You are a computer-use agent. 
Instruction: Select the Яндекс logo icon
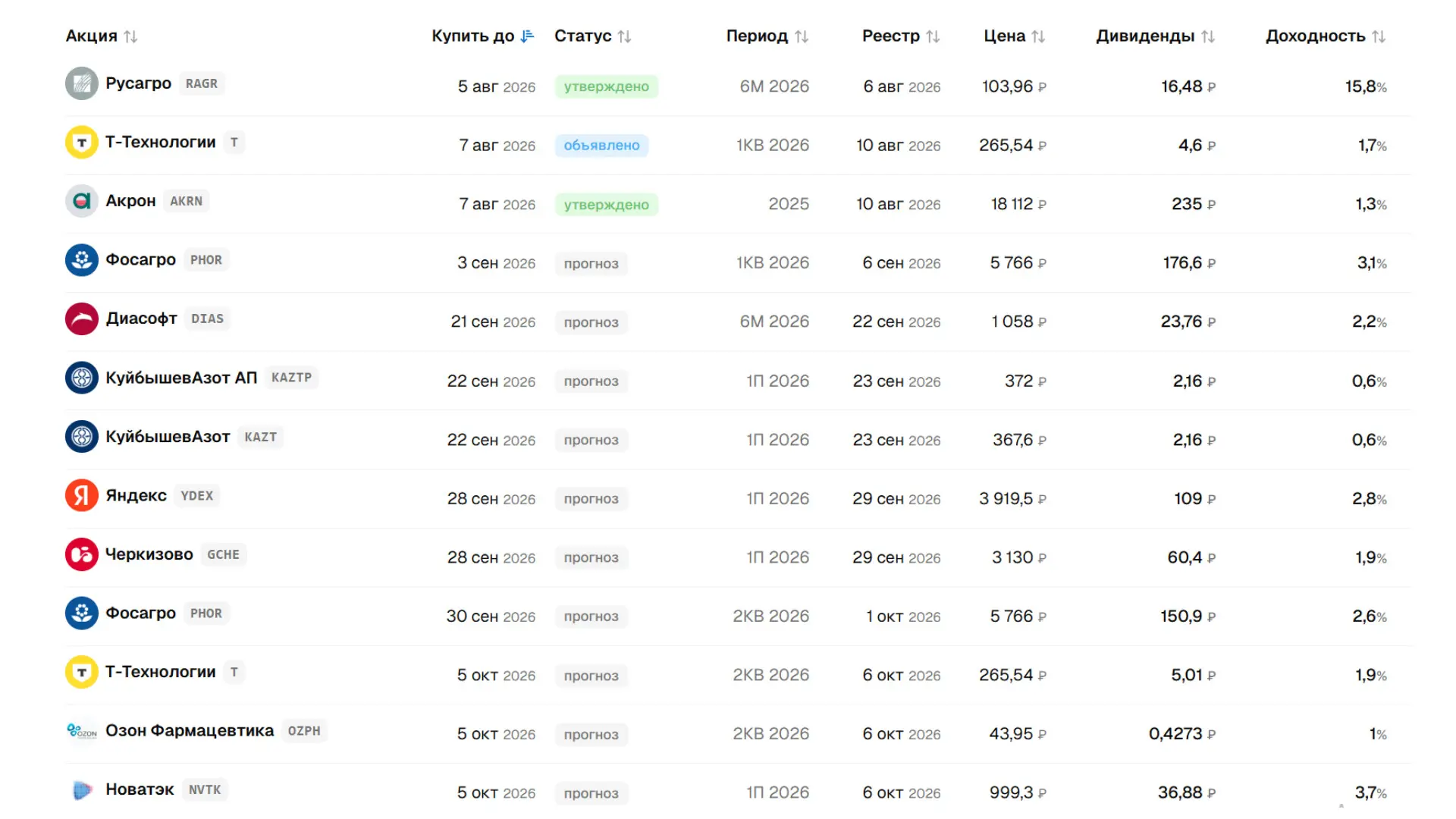(x=82, y=495)
